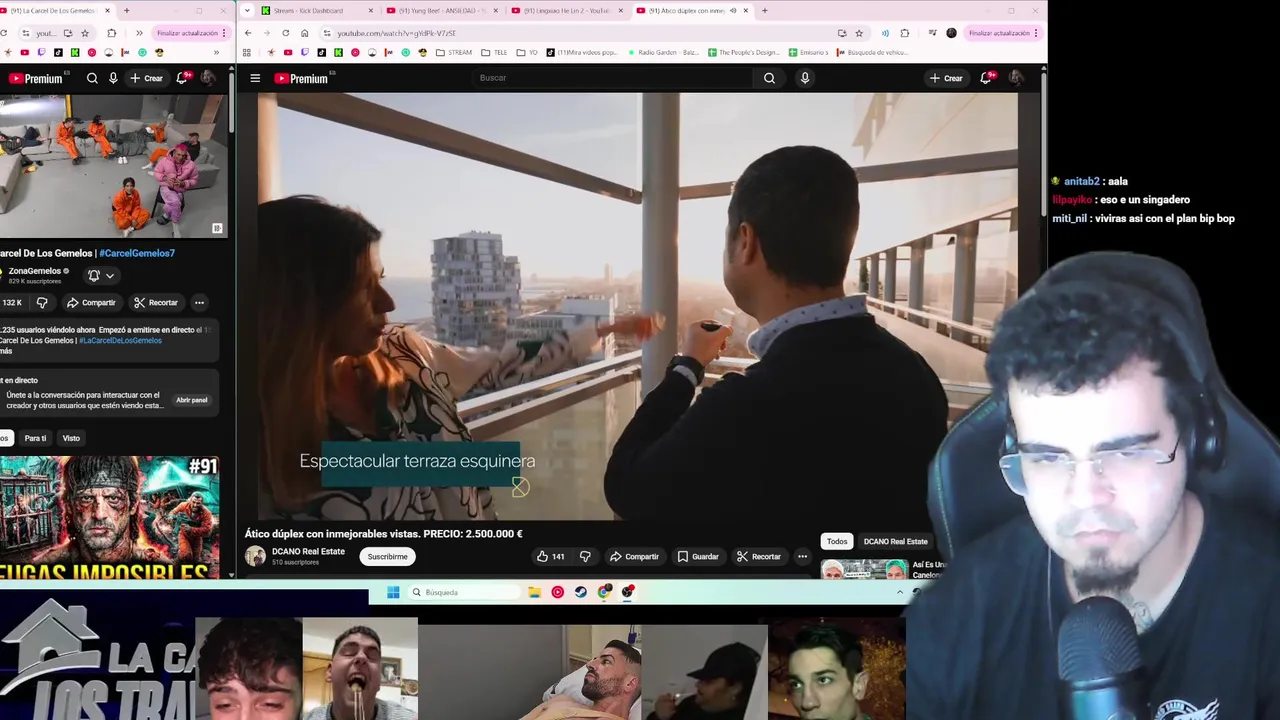Open Windows Start menu
The width and height of the screenshot is (1280, 720).
[393, 592]
